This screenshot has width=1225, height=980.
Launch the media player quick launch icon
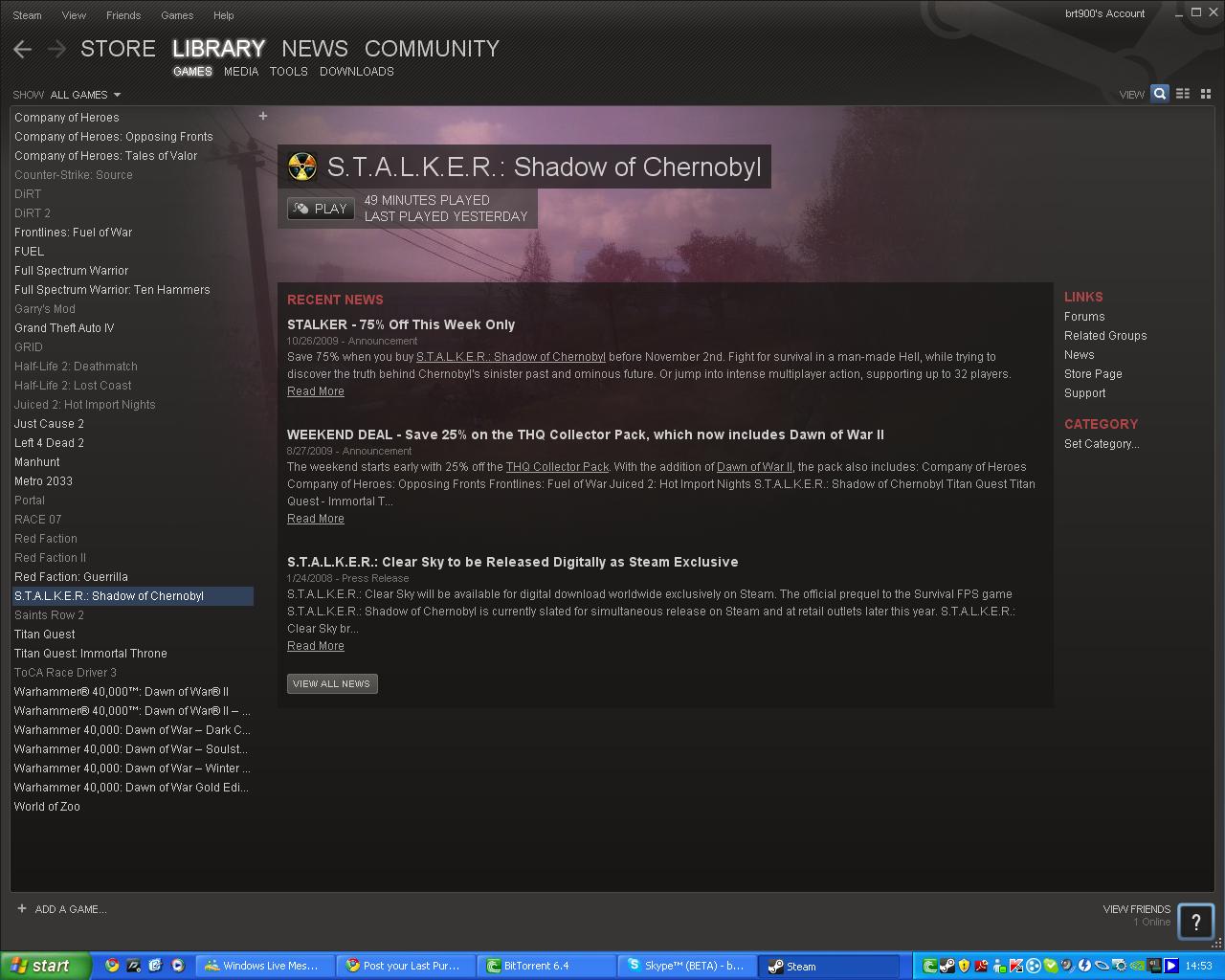[178, 966]
